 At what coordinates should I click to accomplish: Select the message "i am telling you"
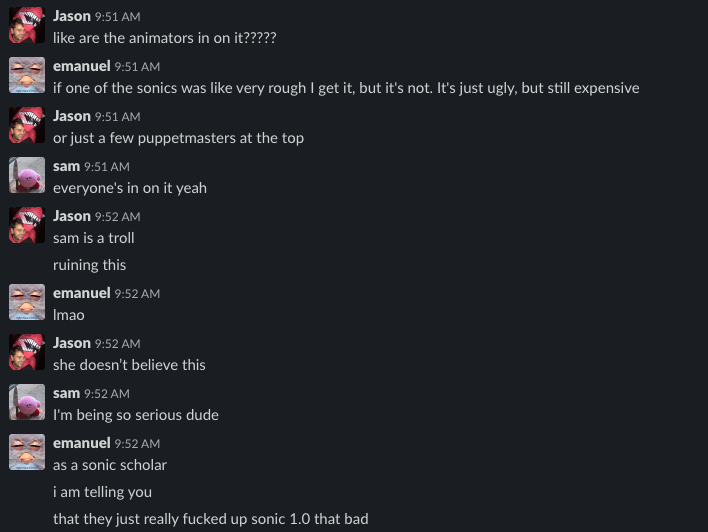pyautogui.click(x=102, y=492)
